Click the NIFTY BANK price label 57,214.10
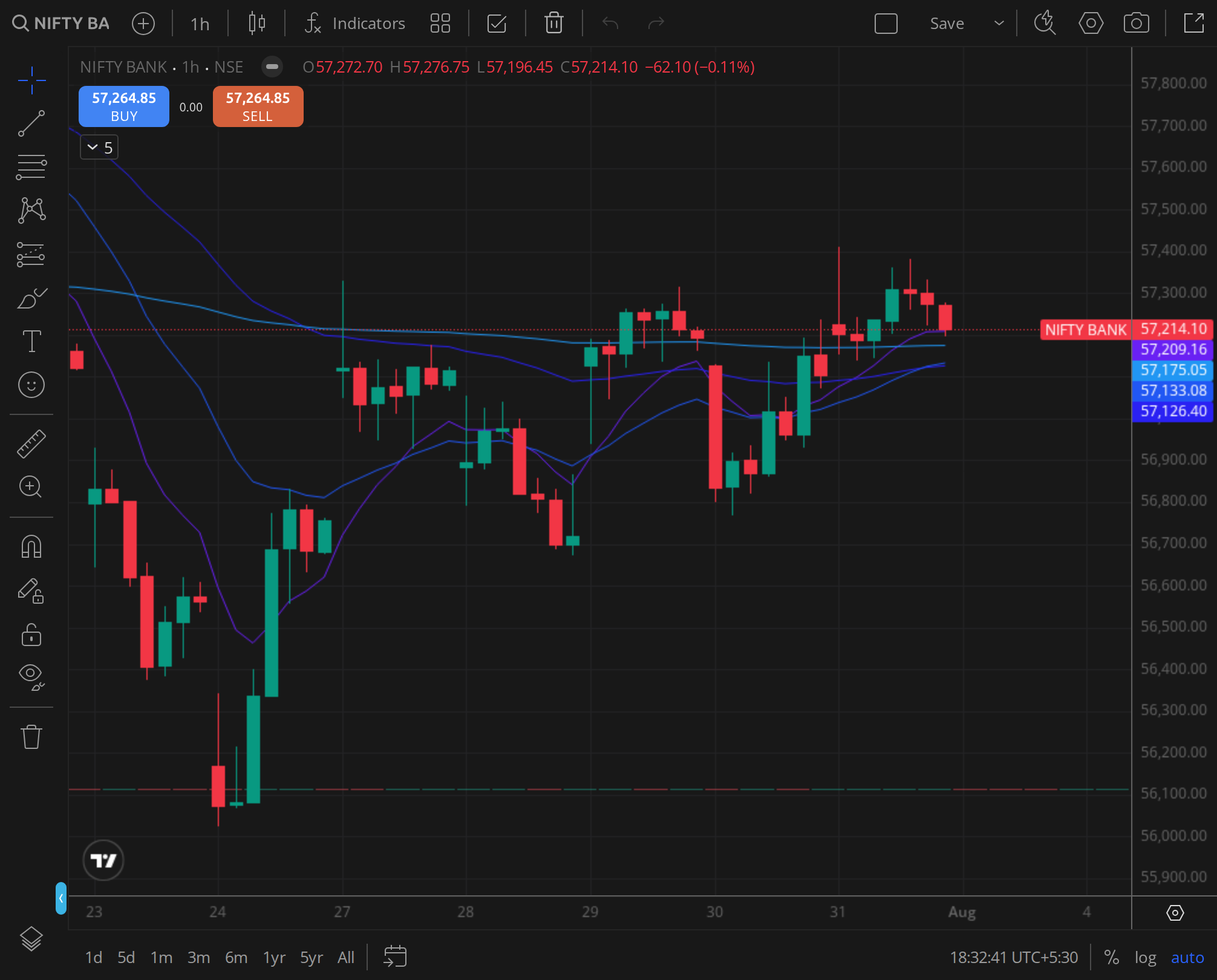 1126,330
